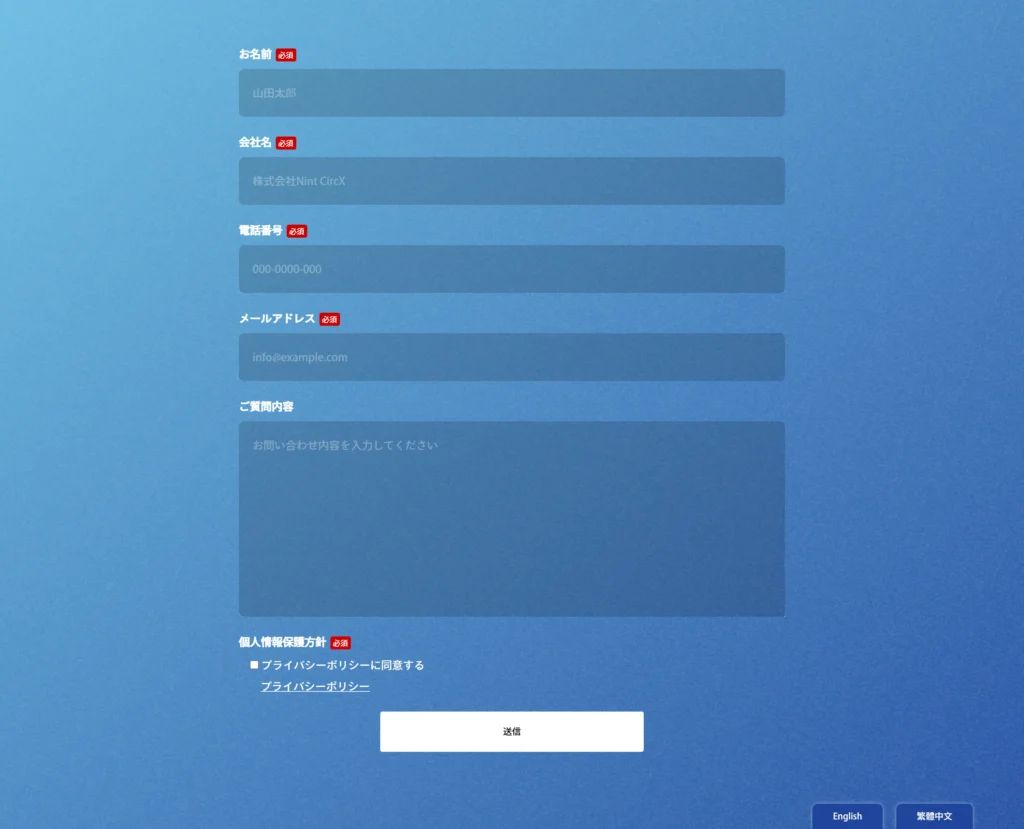
Task: Click the プライバシーポリシーに同意する label text
Action: click(343, 665)
